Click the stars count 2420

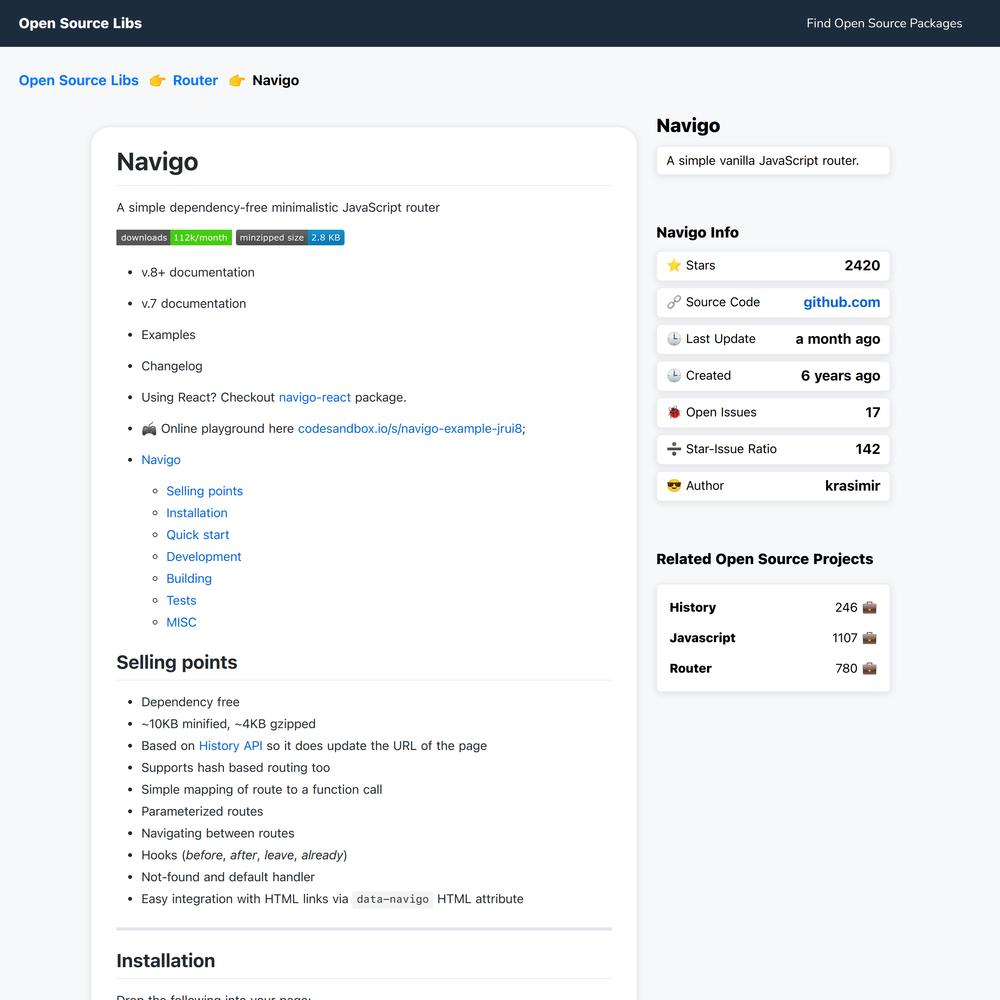tap(862, 265)
